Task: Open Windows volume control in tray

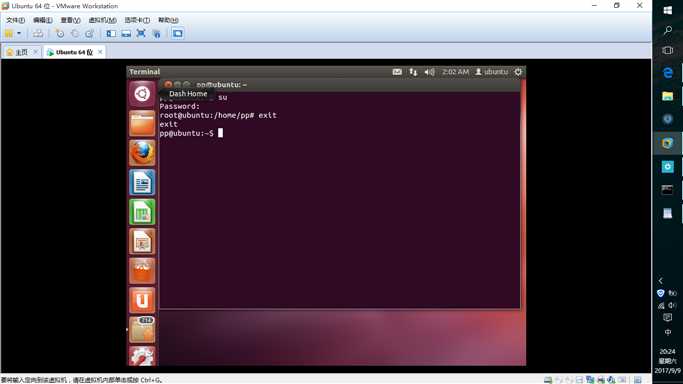Action: [x=673, y=305]
